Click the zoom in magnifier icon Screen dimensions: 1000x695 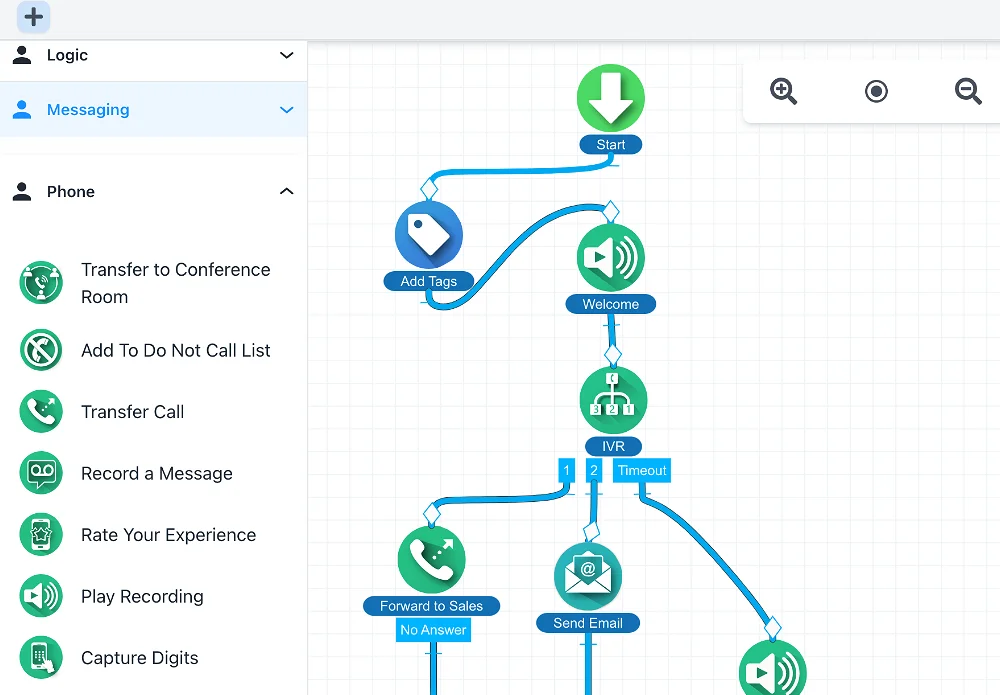click(783, 92)
